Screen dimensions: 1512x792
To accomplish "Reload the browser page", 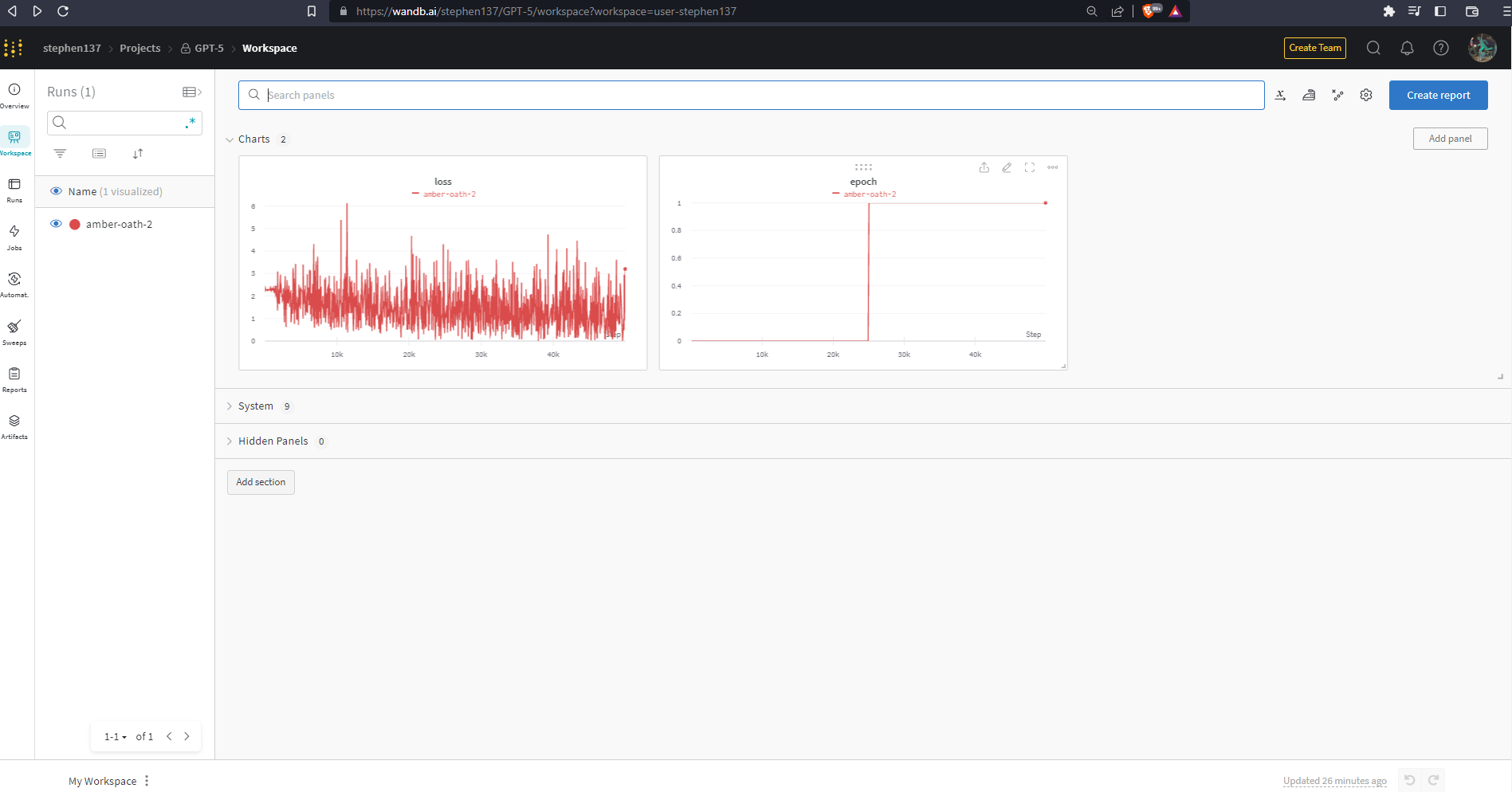I will click(63, 11).
